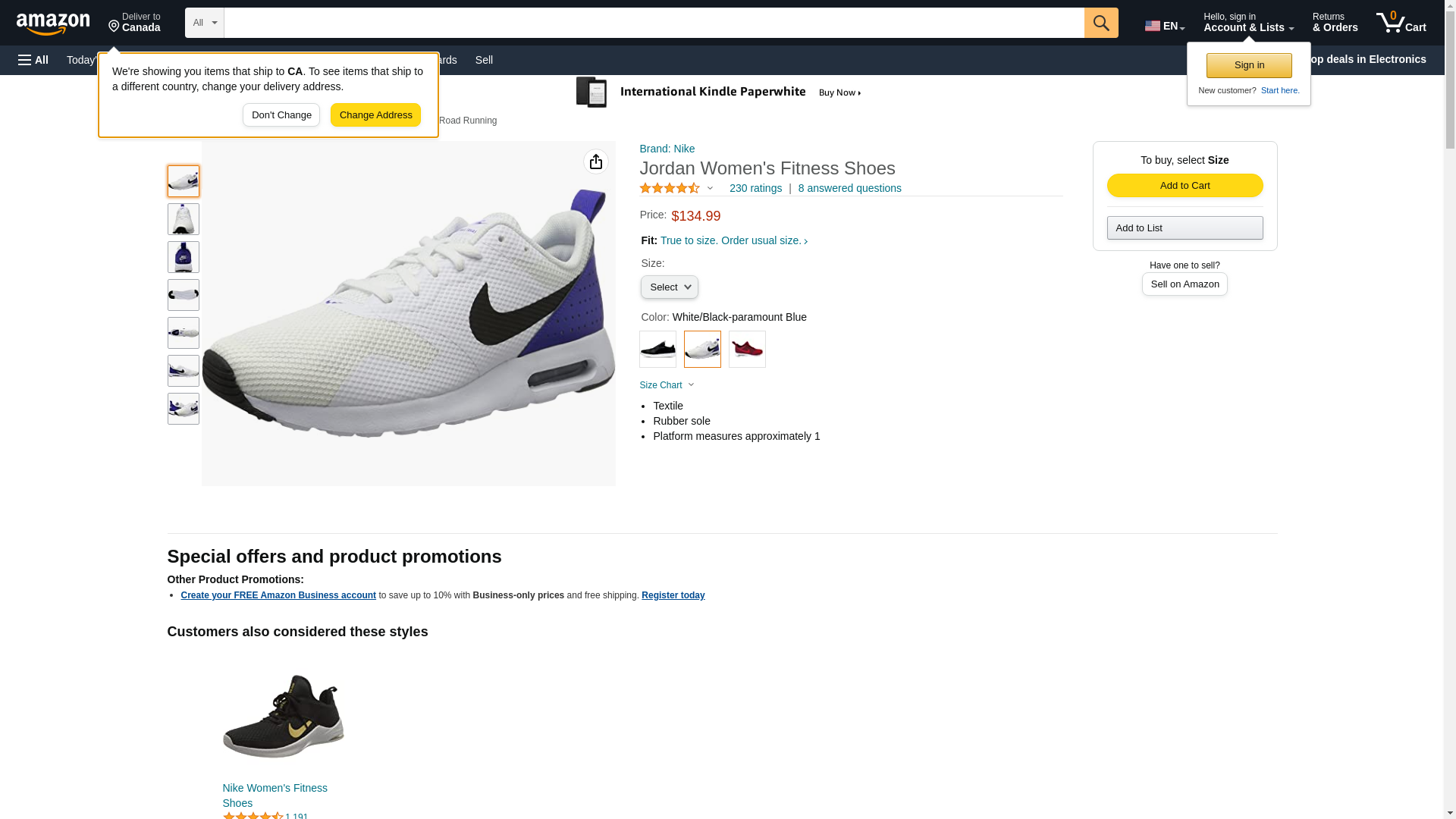Click the Sell navigation item
The height and width of the screenshot is (819, 1456).
tap(484, 60)
